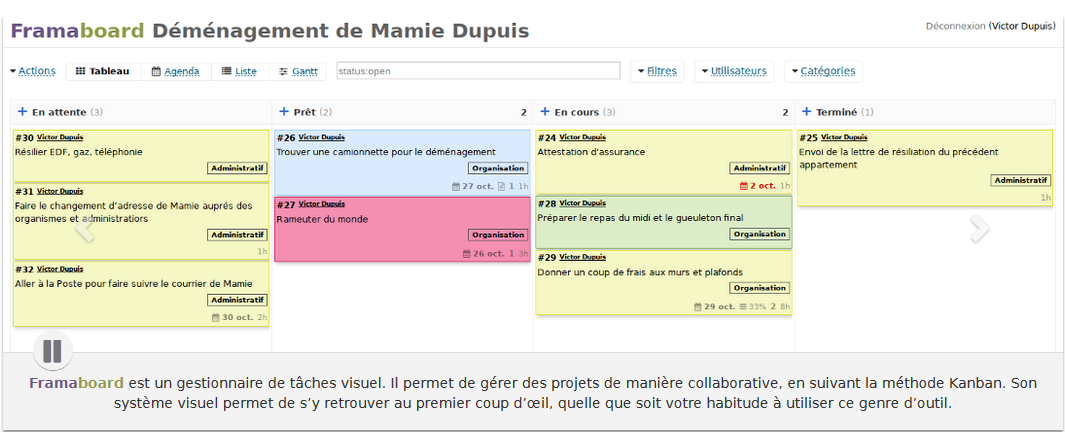
Task: Select the Liste view tab
Action: [x=239, y=71]
